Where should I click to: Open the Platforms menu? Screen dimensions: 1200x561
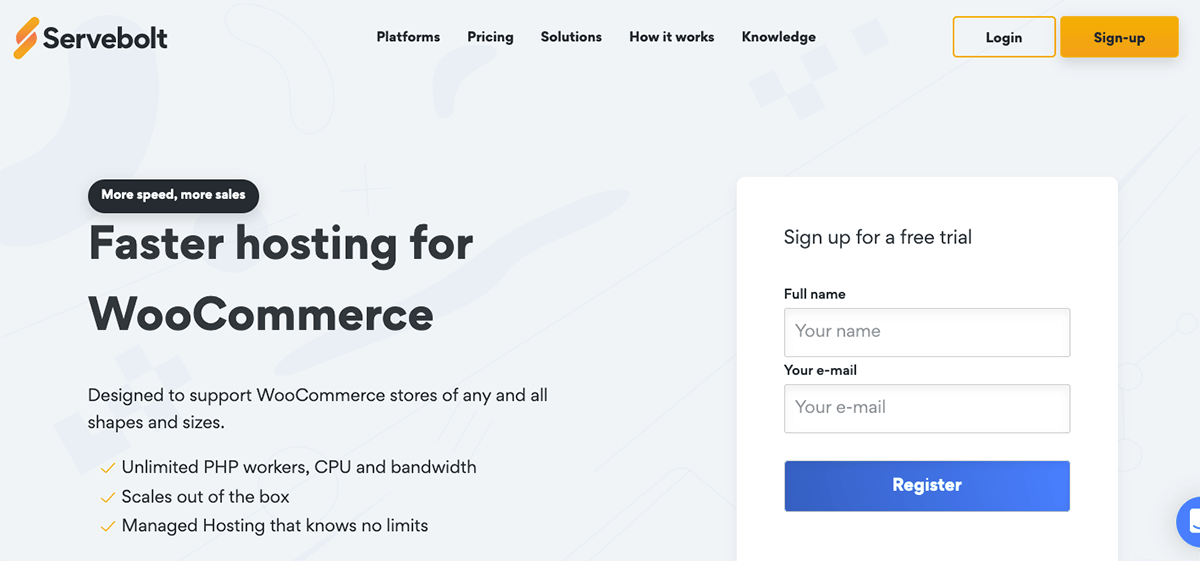(x=408, y=37)
